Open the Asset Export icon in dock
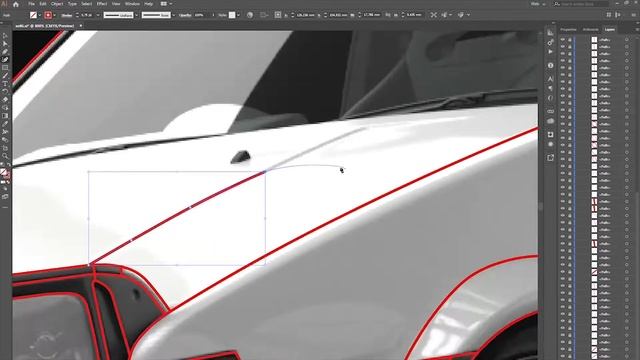Image resolution: width=640 pixels, height=360 pixels. 550,158
